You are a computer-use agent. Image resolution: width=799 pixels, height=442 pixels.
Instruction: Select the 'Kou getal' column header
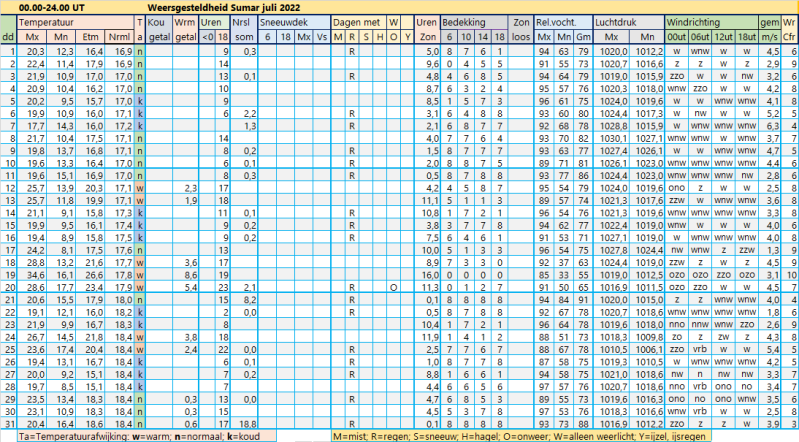click(159, 30)
